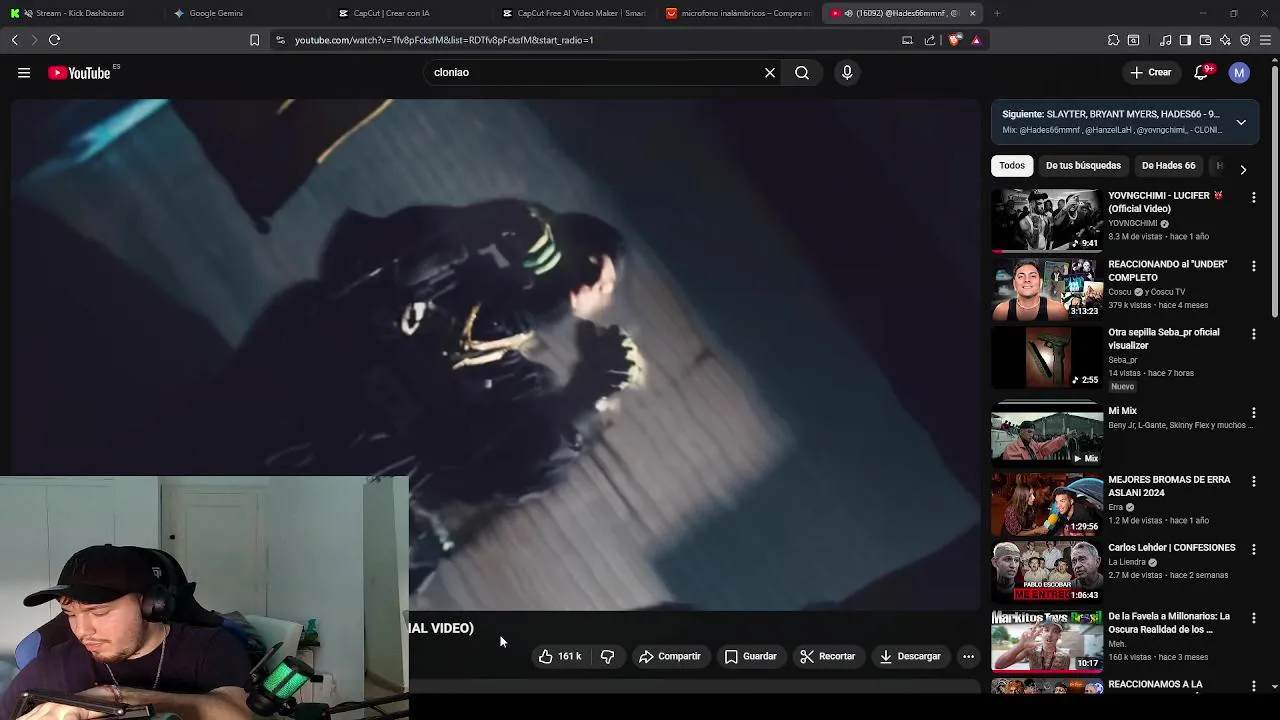Open the YouTube hamburger guide menu

24,73
